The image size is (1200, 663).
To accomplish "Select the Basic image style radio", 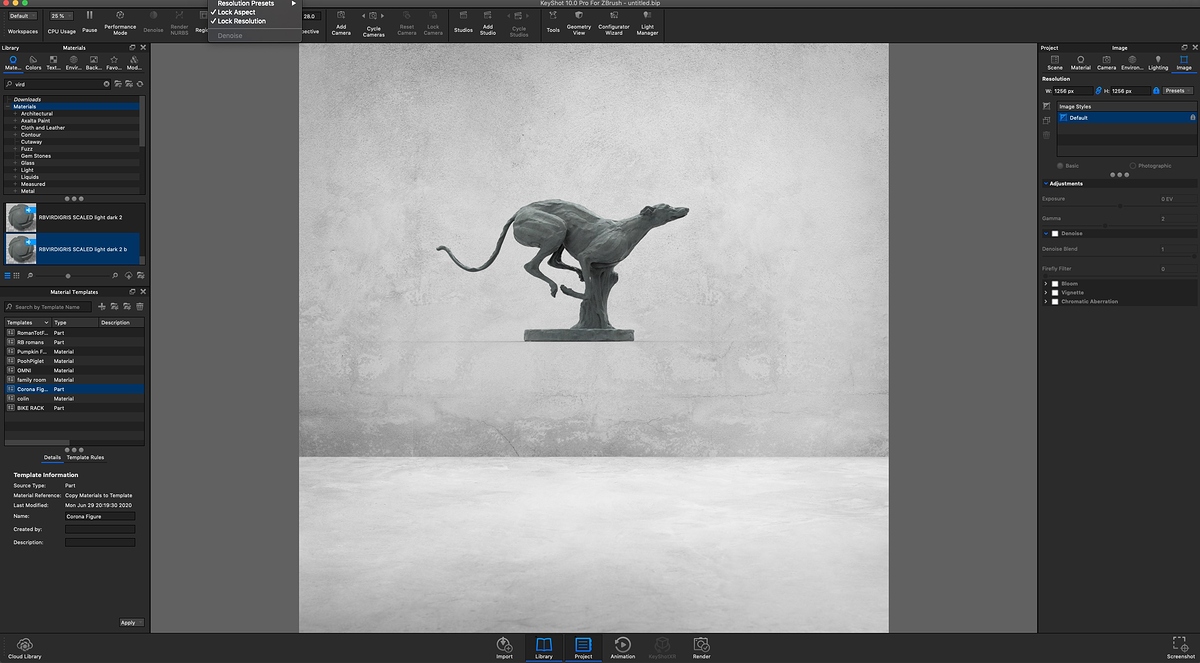I will (1060, 165).
